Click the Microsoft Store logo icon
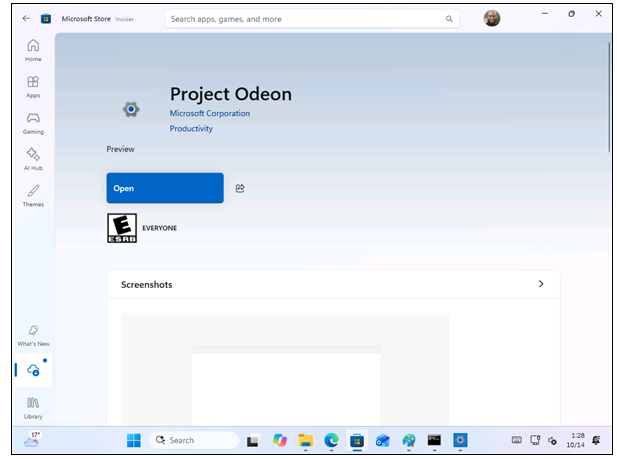Screen dimensions: 617x459 pos(46,19)
